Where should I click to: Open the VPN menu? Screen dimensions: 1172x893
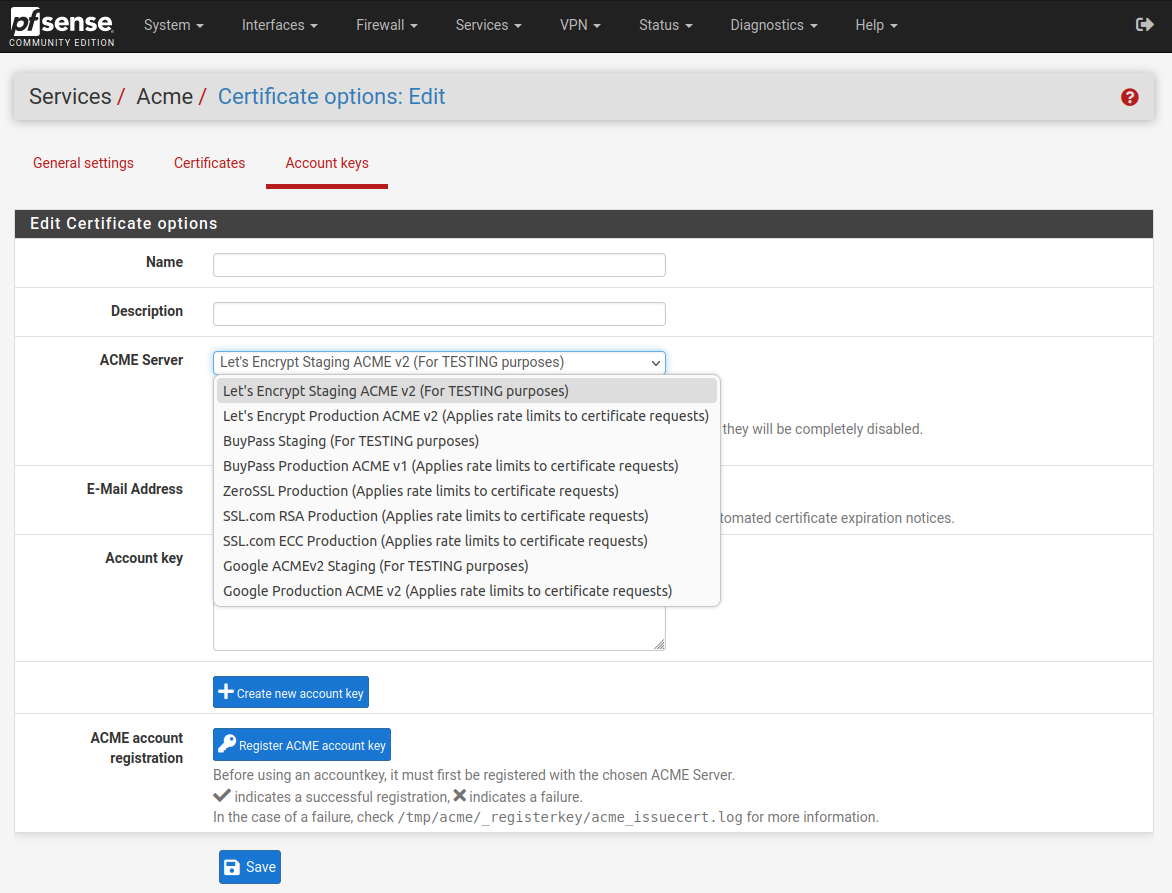(x=580, y=25)
